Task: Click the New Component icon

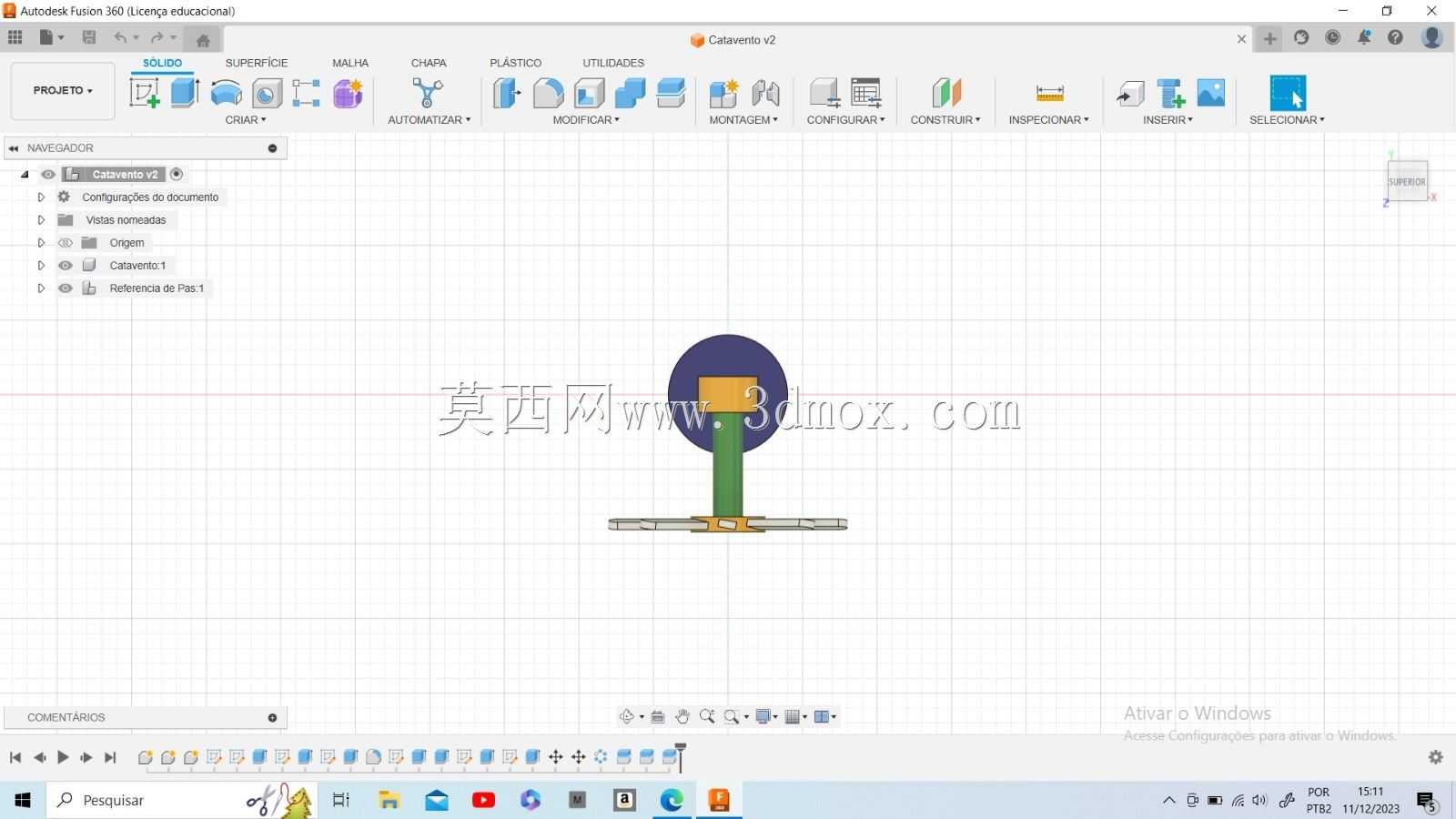Action: (x=724, y=93)
